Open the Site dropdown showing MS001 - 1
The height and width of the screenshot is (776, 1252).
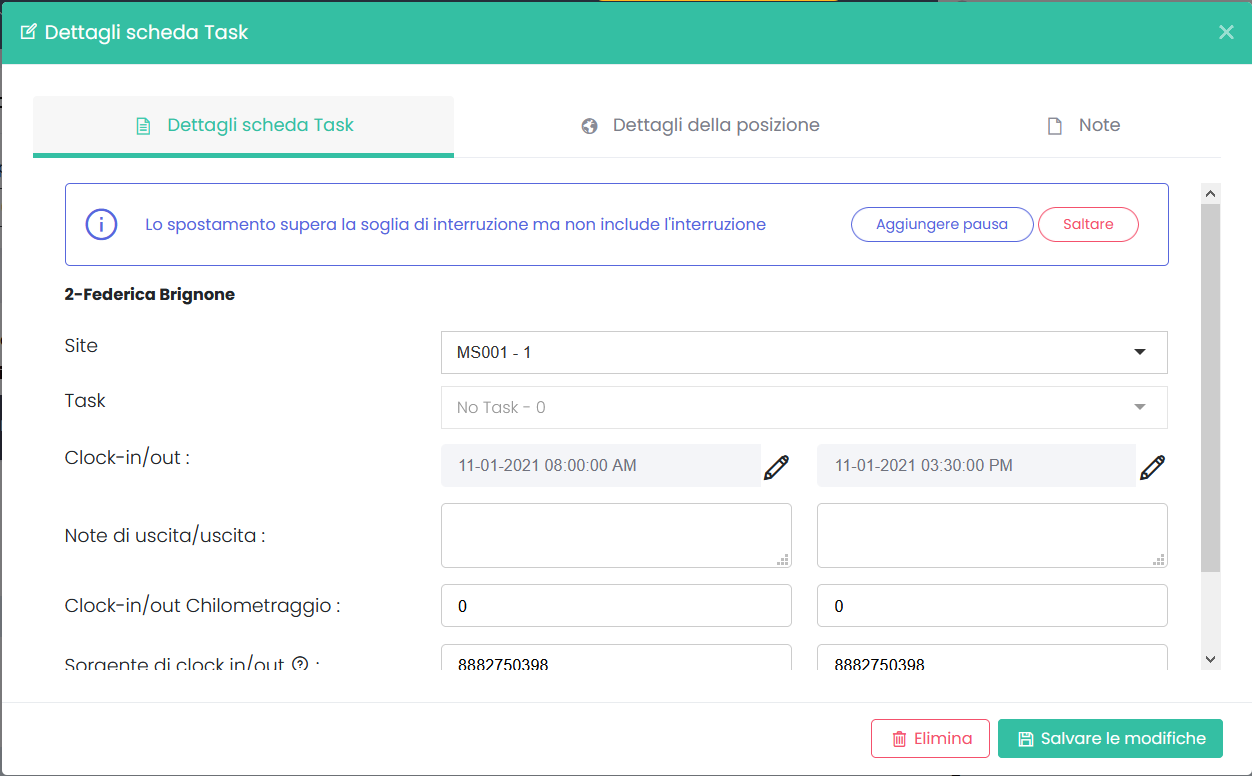[x=803, y=353]
